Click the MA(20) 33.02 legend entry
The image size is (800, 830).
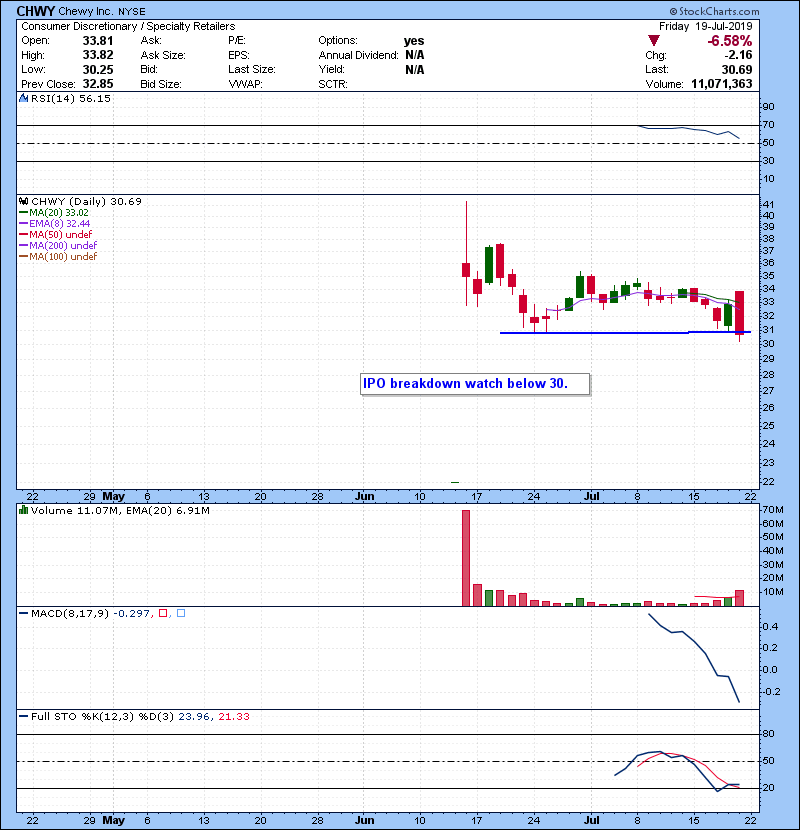pos(59,213)
